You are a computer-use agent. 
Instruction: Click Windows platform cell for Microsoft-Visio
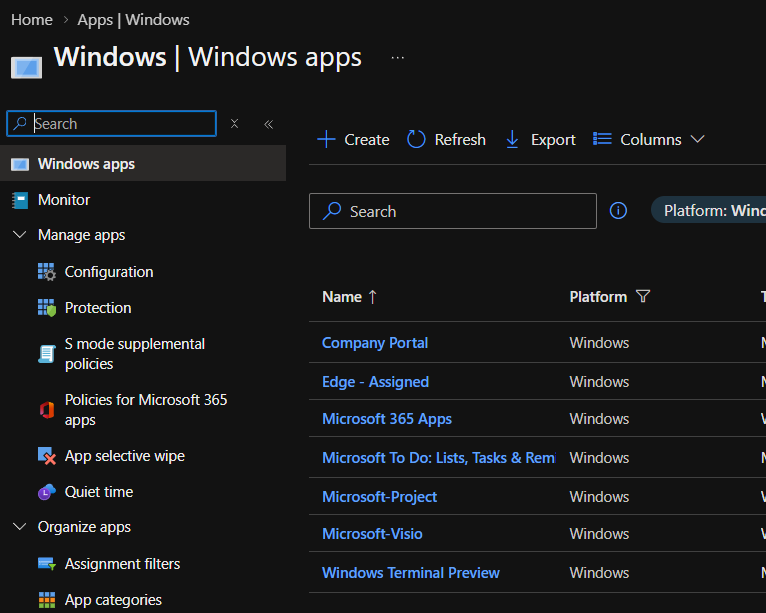point(599,534)
